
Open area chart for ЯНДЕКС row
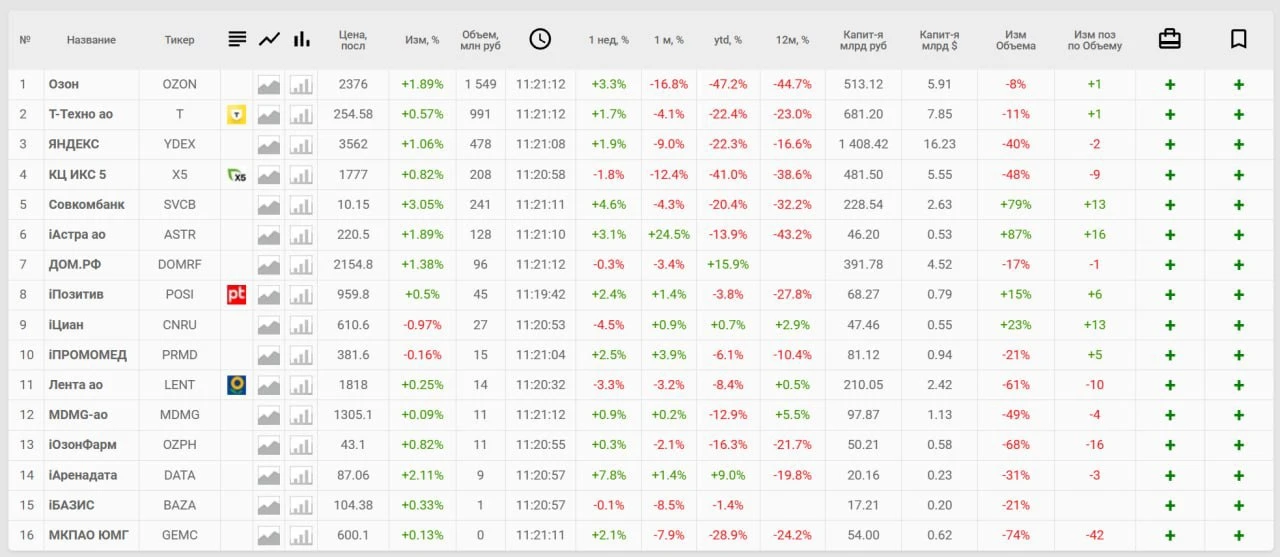click(269, 145)
